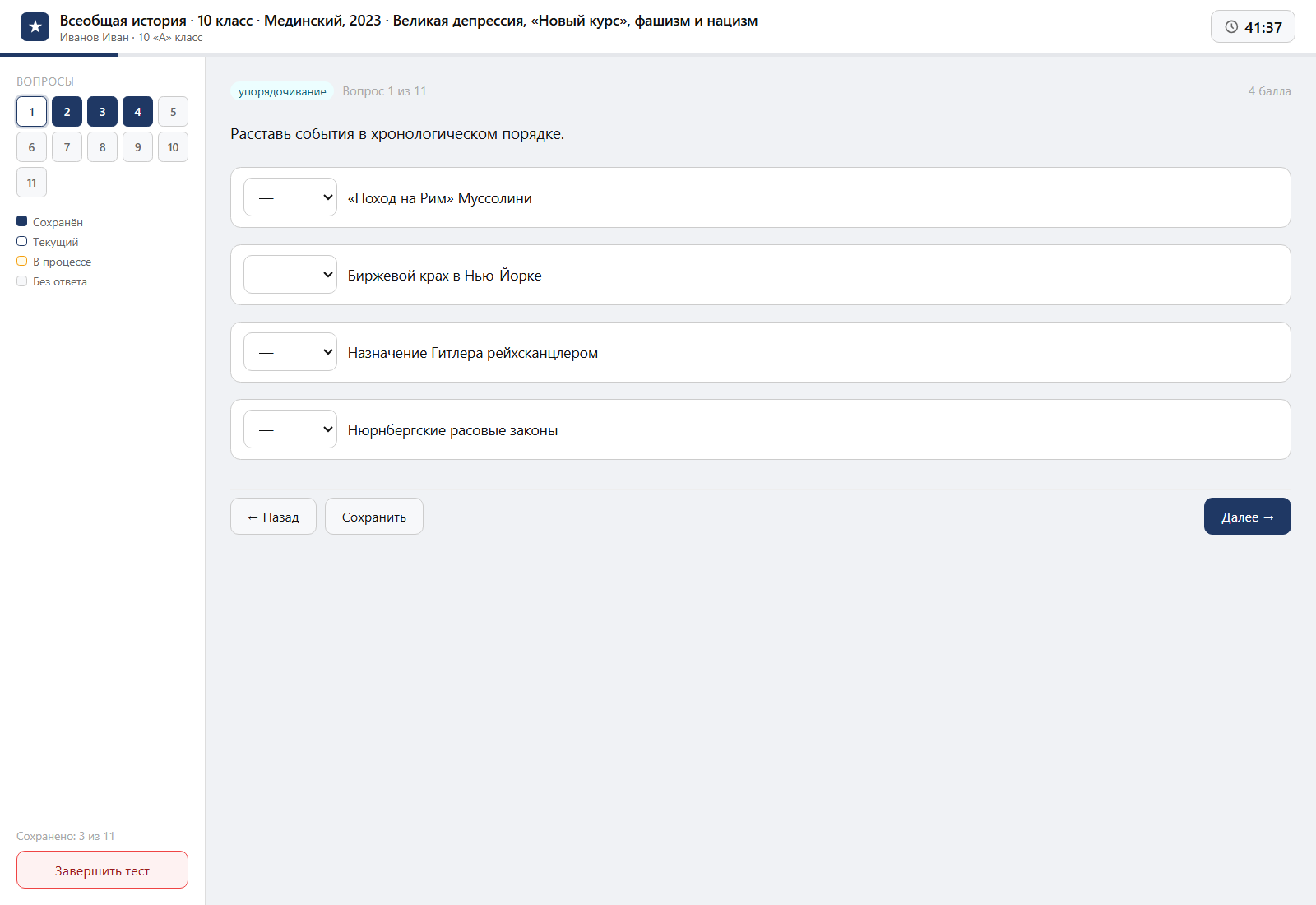Switch to question 9

(137, 147)
